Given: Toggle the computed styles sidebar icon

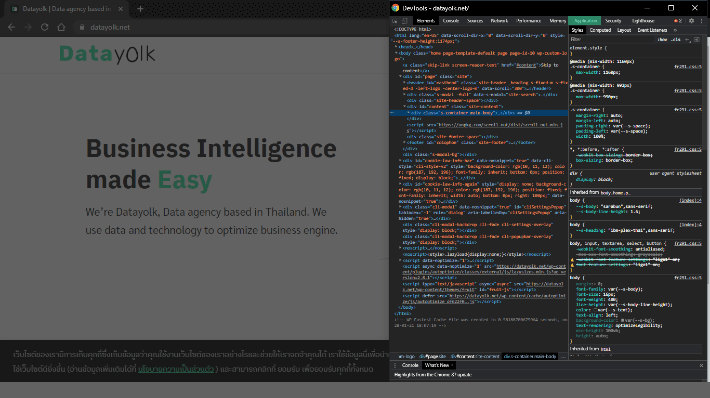Looking at the screenshot, I should click(697, 39).
